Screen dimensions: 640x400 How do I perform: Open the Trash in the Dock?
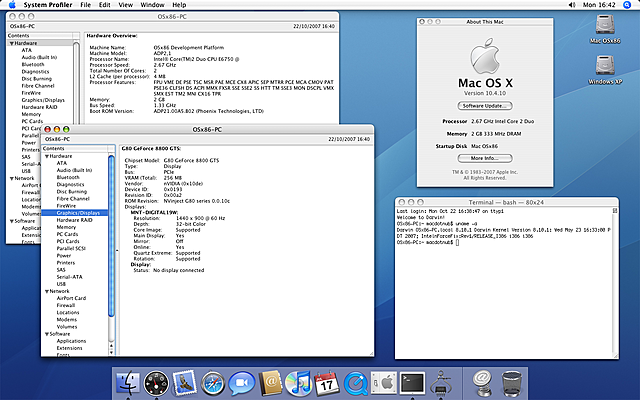[x=511, y=383]
